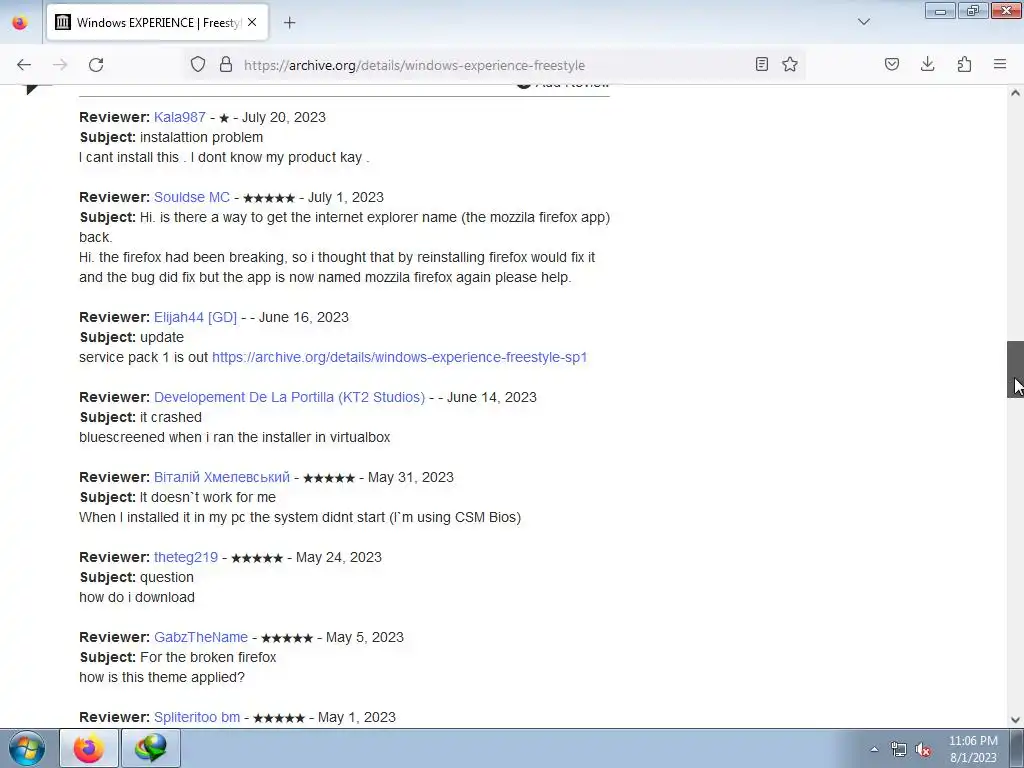Click the 'May 31, 2023' review date
Viewport: 1024px width, 768px height.
(411, 477)
